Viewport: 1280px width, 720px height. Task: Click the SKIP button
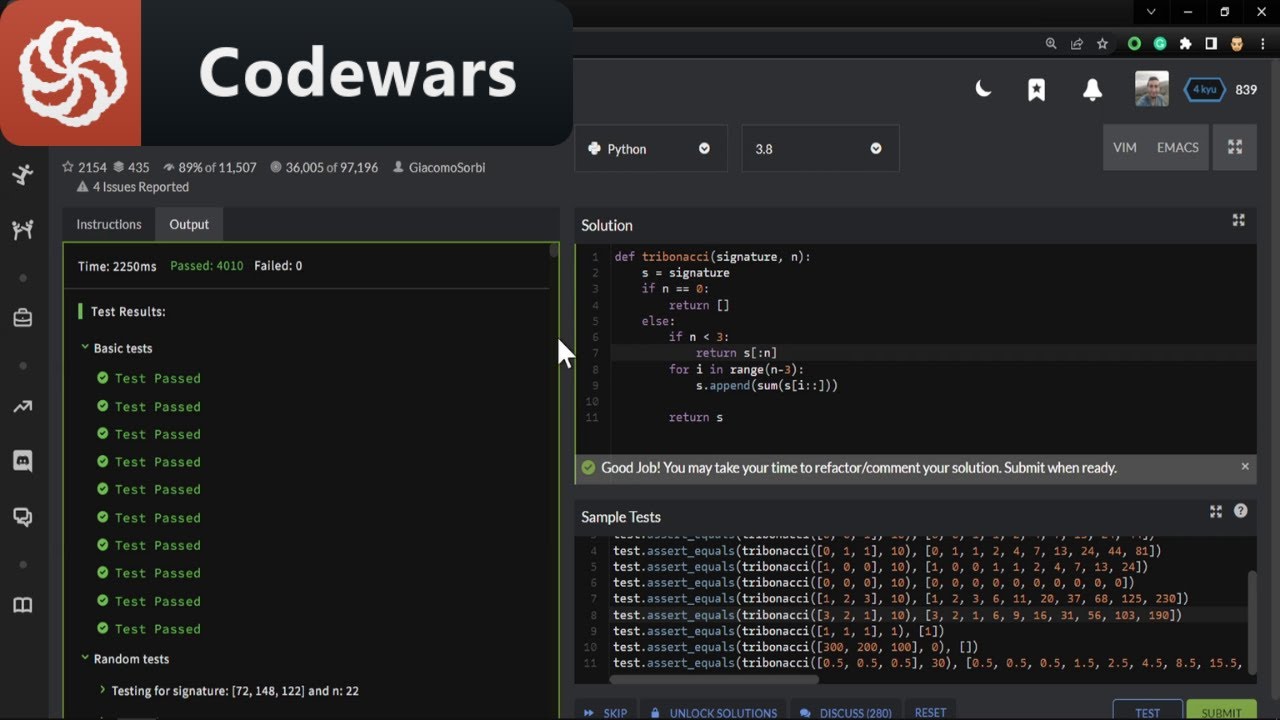[606, 712]
